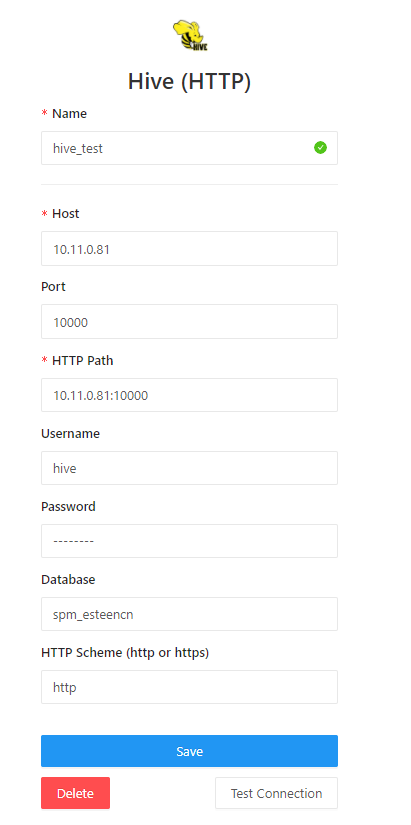Screen dimensions: 411x825
Task: Select the Port field showing 10000
Action: click(x=189, y=321)
